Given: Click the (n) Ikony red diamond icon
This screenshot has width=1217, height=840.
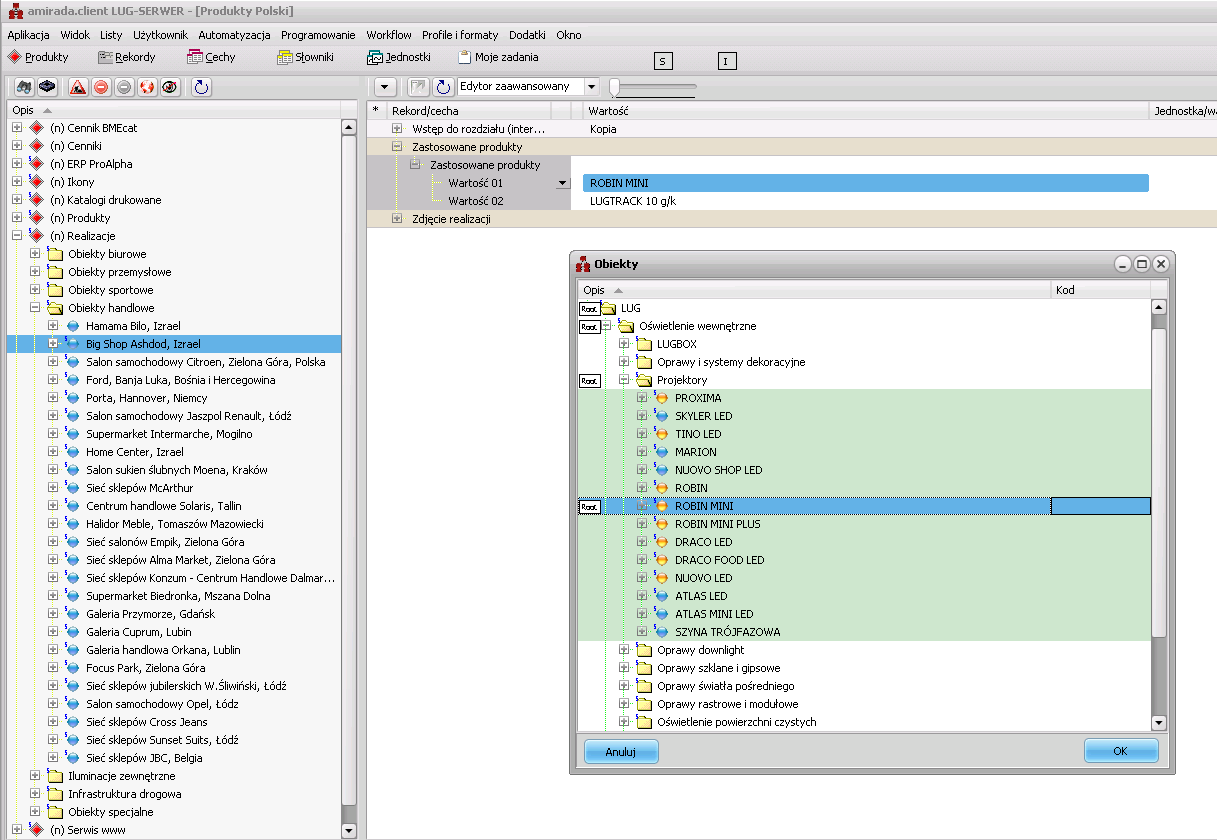Looking at the screenshot, I should click(x=37, y=182).
